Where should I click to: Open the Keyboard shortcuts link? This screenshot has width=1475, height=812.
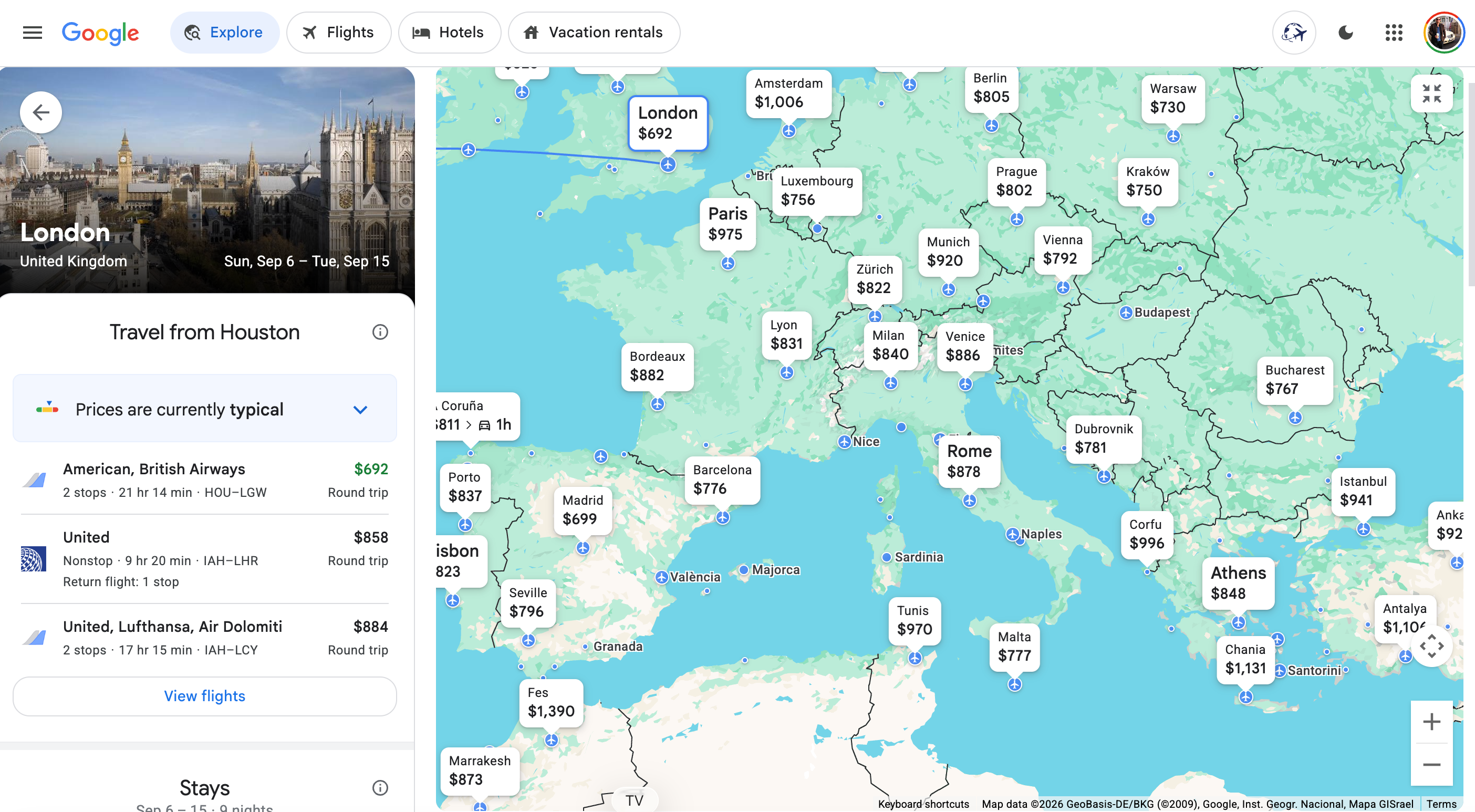923,804
